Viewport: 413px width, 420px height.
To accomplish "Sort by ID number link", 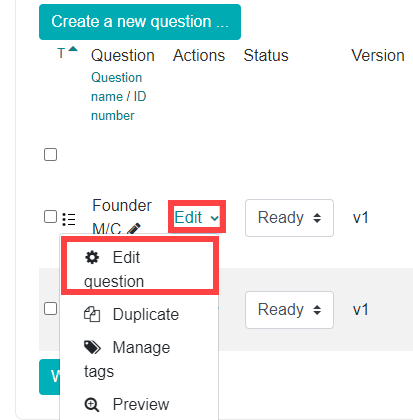I will click(x=118, y=106).
